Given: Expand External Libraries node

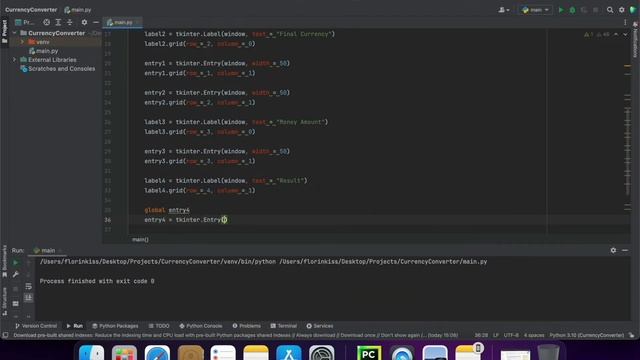Looking at the screenshot, I should 15,60.
